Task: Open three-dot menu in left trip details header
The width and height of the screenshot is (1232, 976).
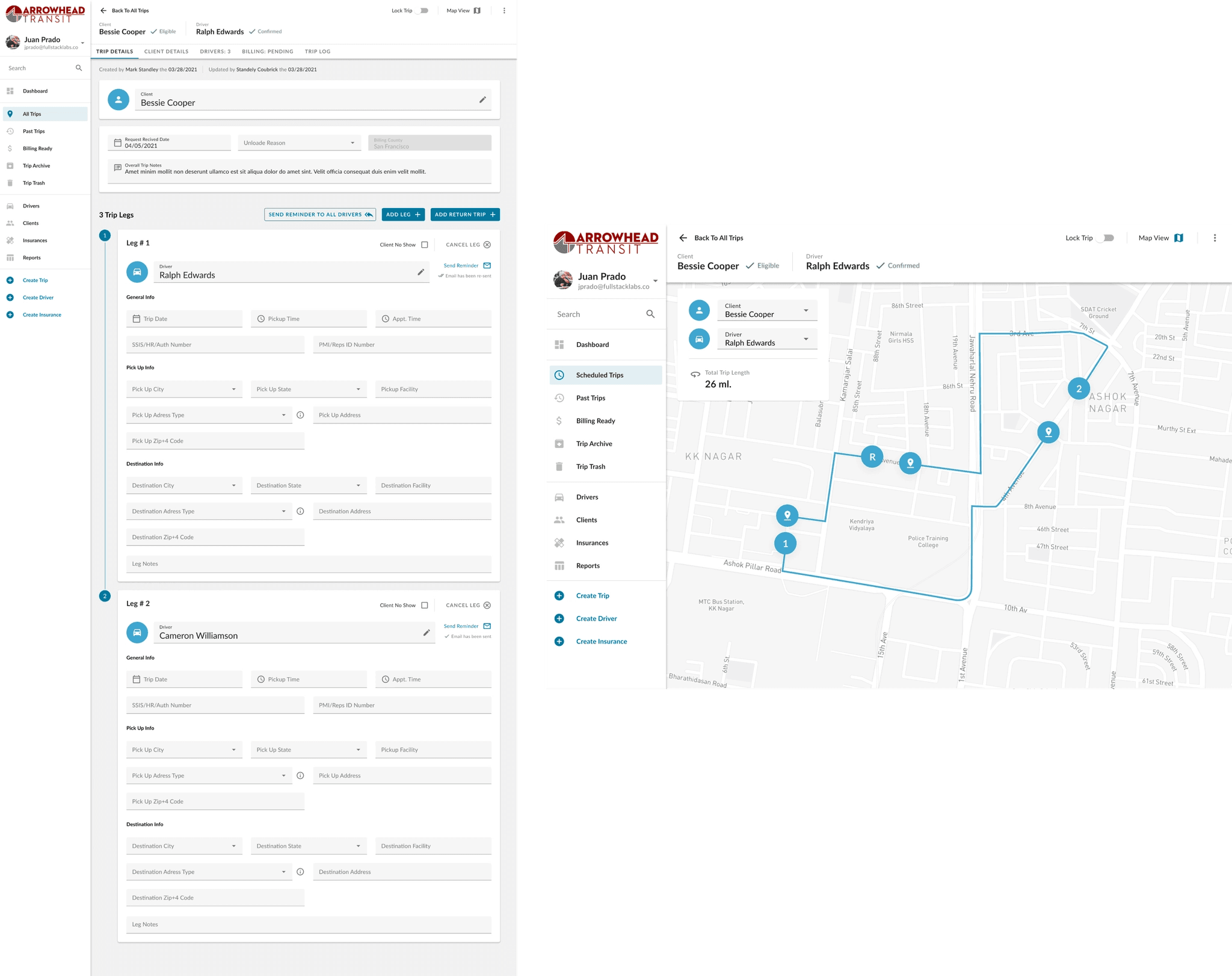Action: point(504,11)
